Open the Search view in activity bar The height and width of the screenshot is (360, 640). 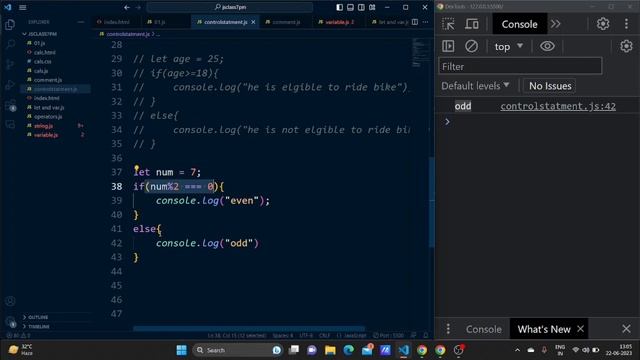pos(10,44)
